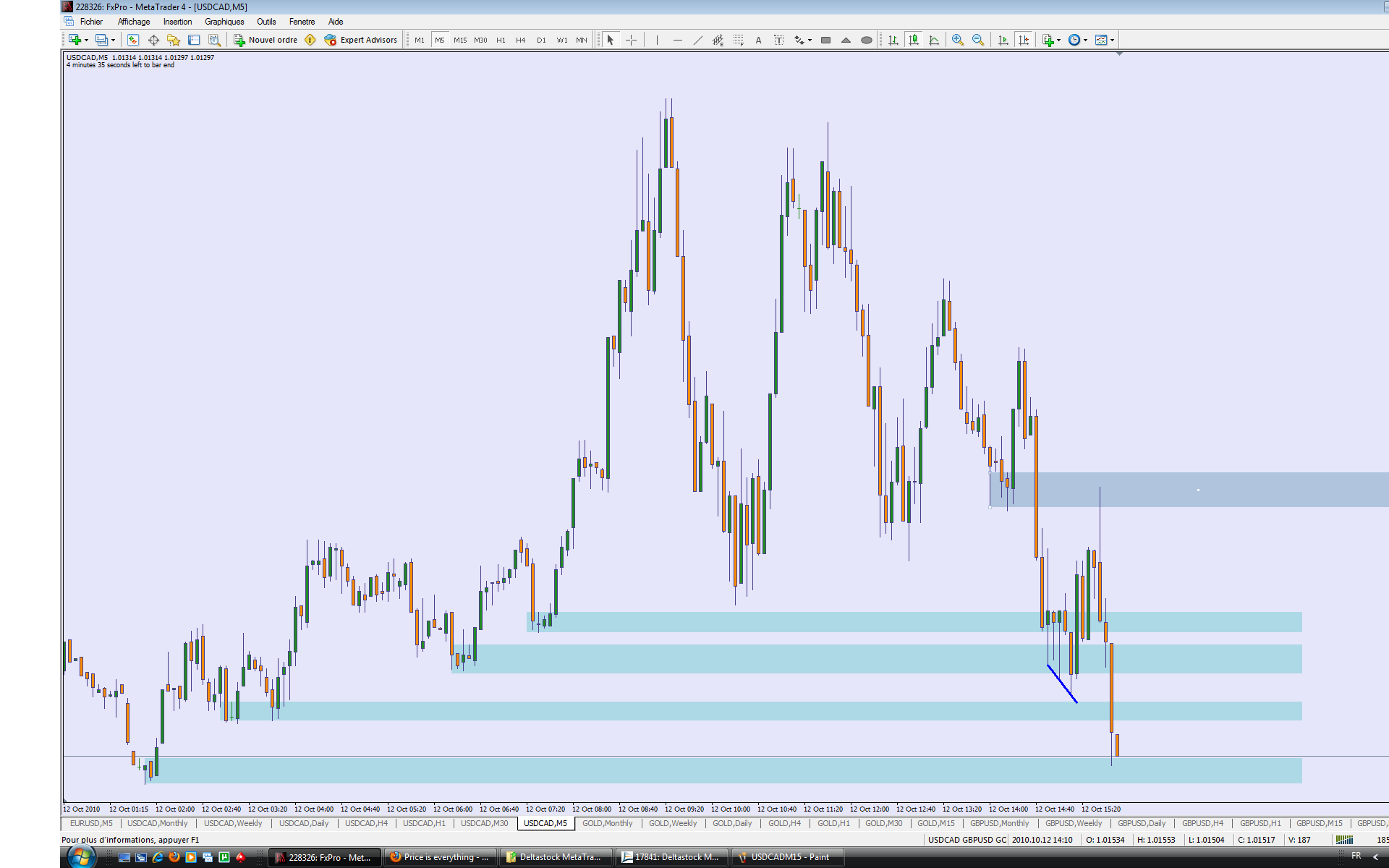
Task: Click the New Chart icon
Action: (75, 40)
